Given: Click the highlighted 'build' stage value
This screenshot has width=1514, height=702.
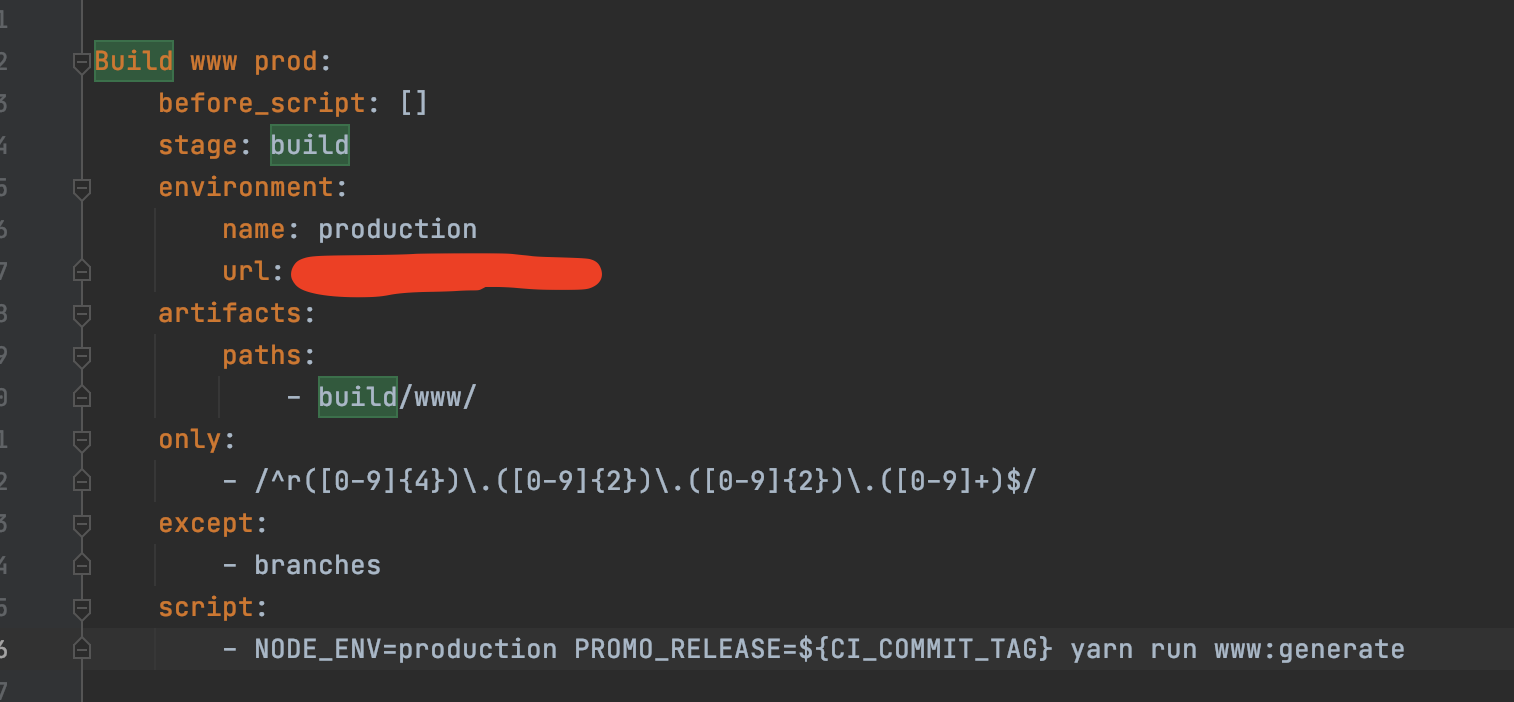Looking at the screenshot, I should pyautogui.click(x=310, y=145).
